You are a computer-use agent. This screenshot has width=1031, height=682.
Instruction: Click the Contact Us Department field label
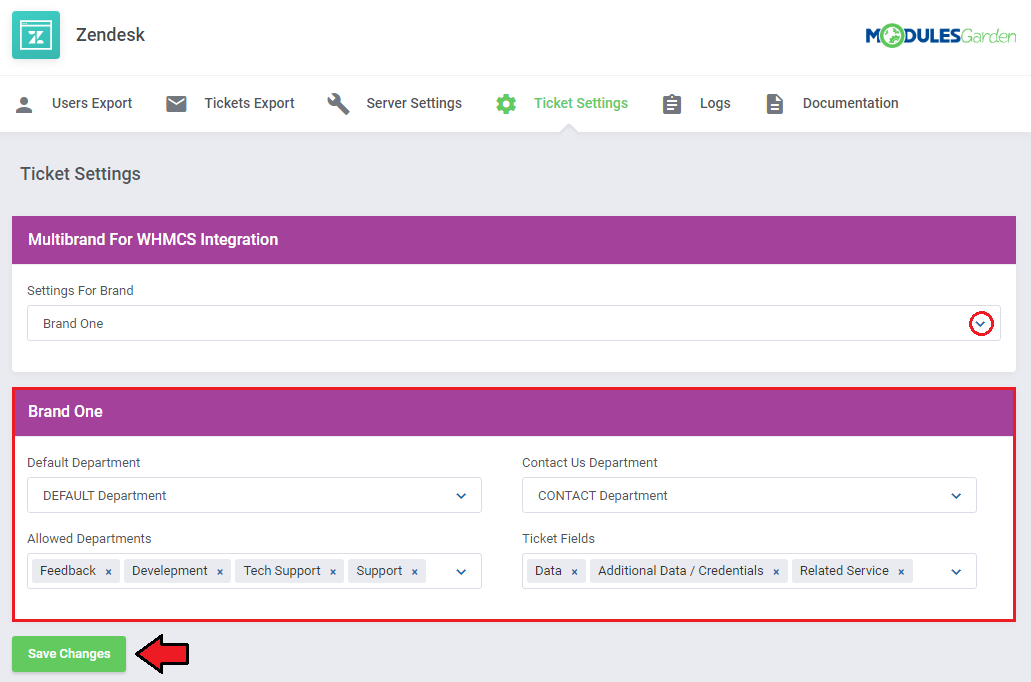[x=590, y=463]
